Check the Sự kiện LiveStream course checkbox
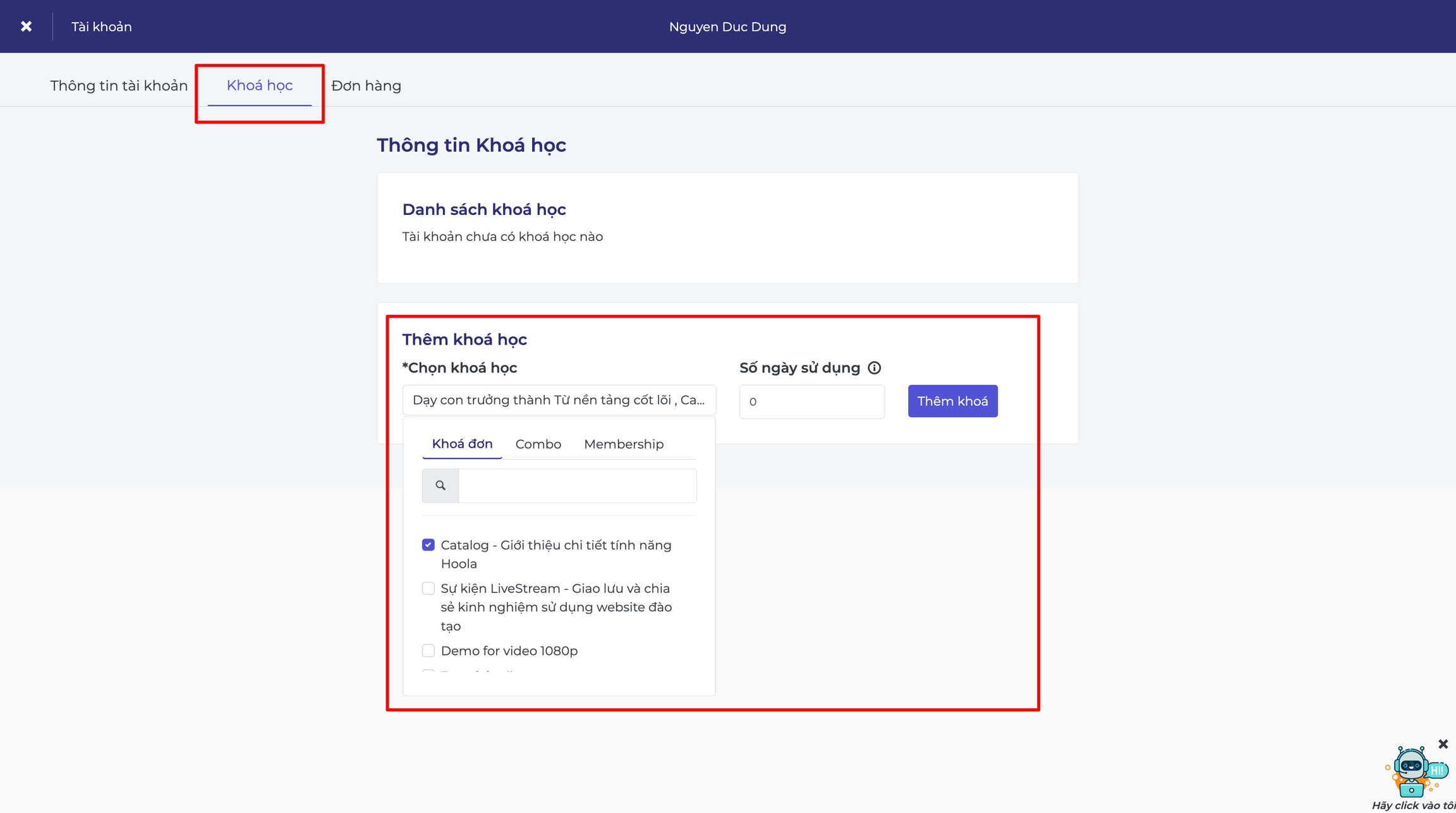The width and height of the screenshot is (1456, 813). 428,589
